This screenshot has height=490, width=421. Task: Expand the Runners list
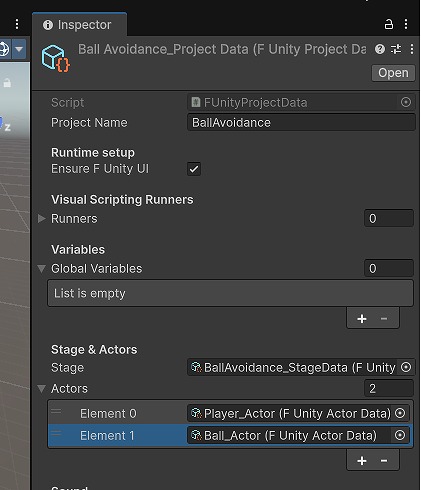pos(41,219)
